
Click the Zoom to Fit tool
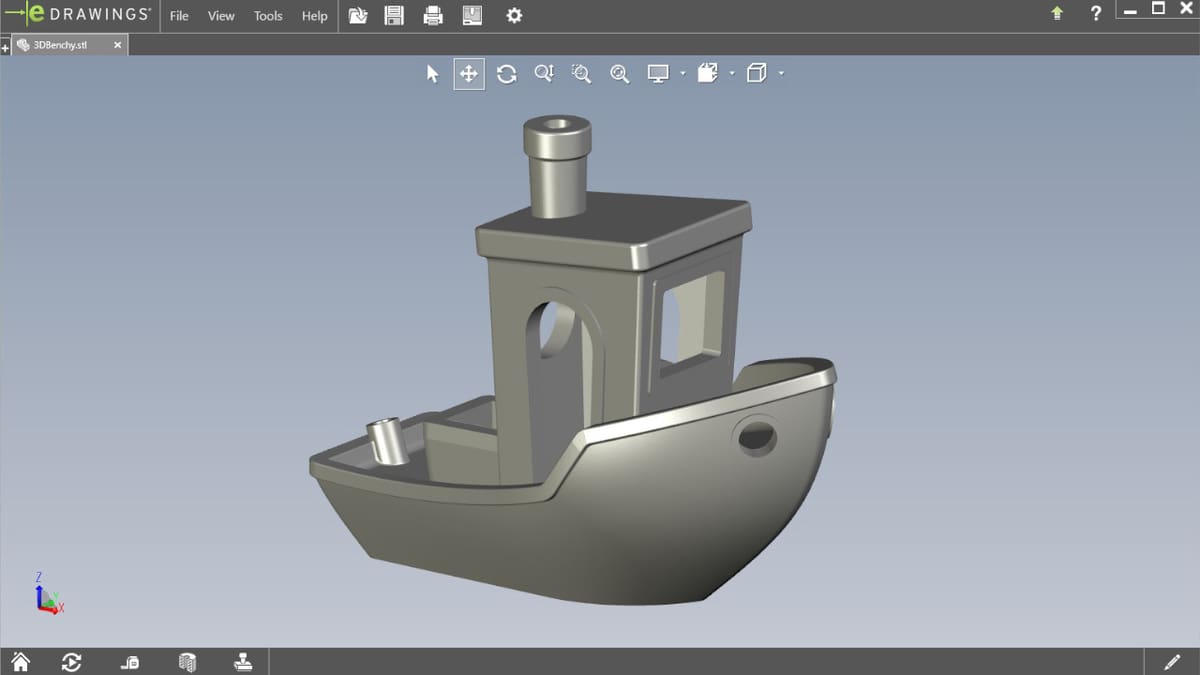pos(619,74)
